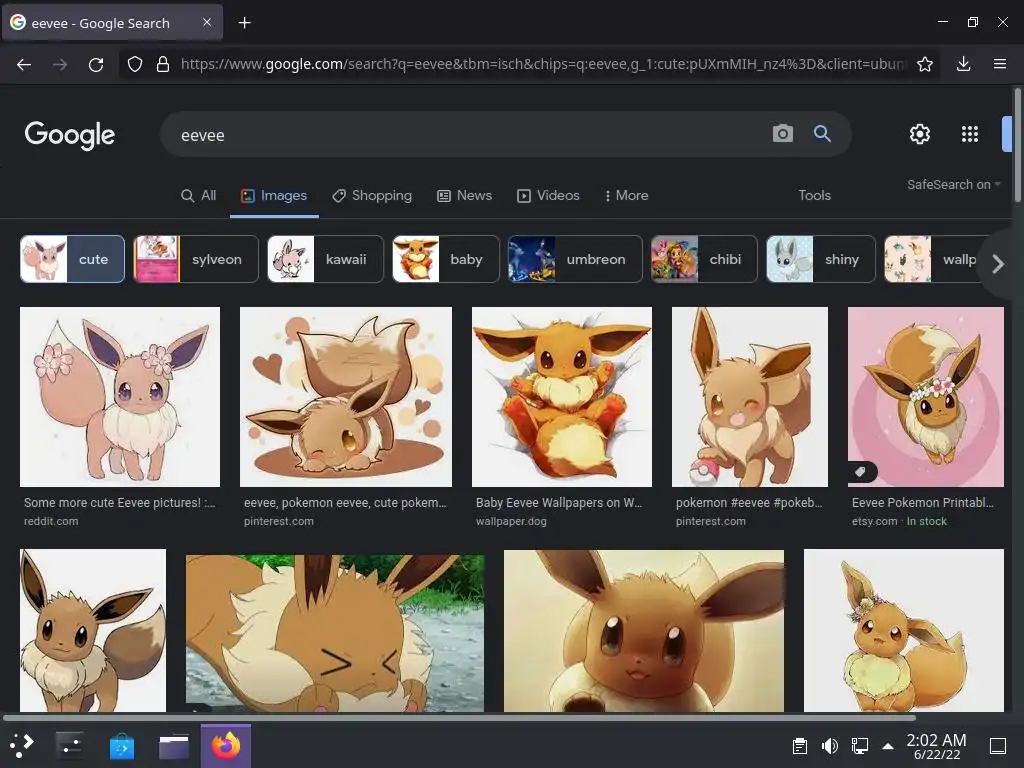Image resolution: width=1024 pixels, height=768 pixels.
Task: Click the show desktop button
Action: 998,746
